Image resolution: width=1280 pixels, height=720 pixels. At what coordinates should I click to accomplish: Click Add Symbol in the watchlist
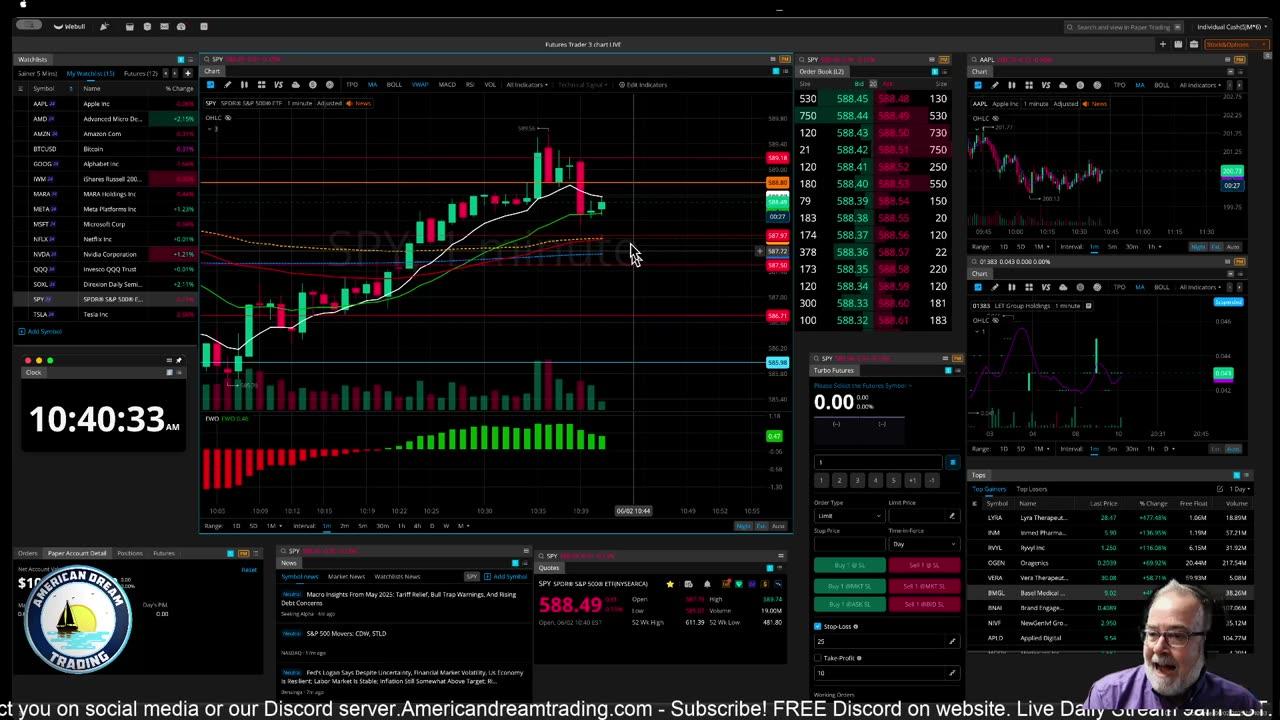pos(41,331)
